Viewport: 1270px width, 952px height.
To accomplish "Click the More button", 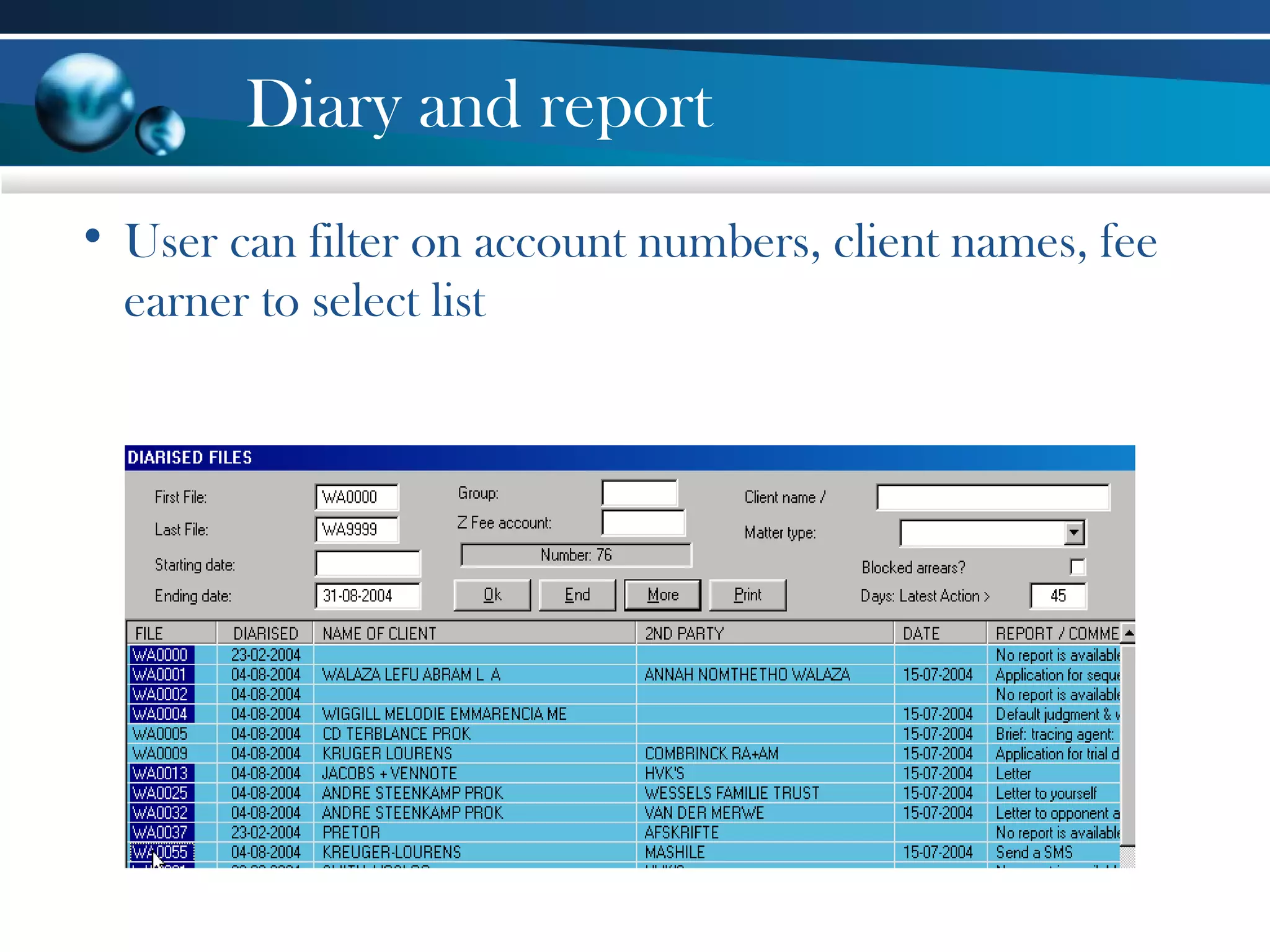I will (662, 595).
